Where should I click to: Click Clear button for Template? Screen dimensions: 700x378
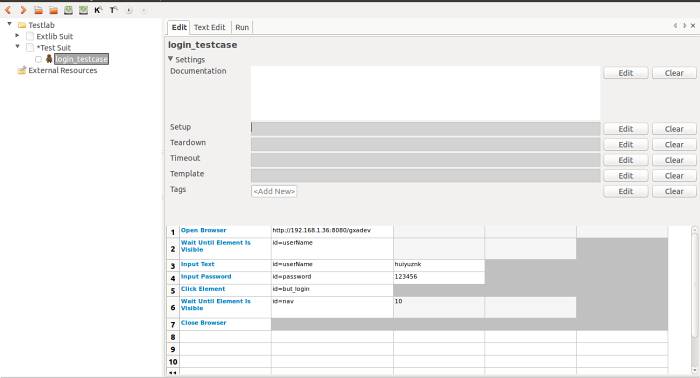coord(674,176)
